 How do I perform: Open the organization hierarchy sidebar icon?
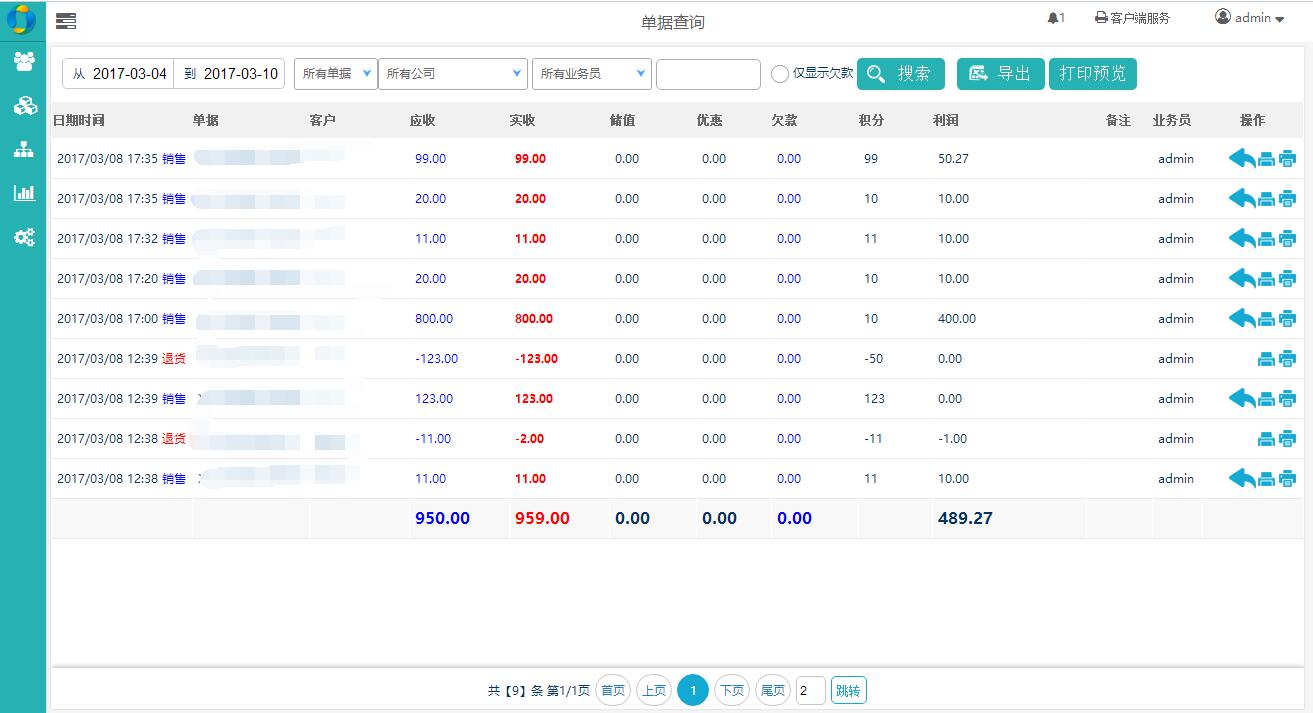pyautogui.click(x=24, y=150)
